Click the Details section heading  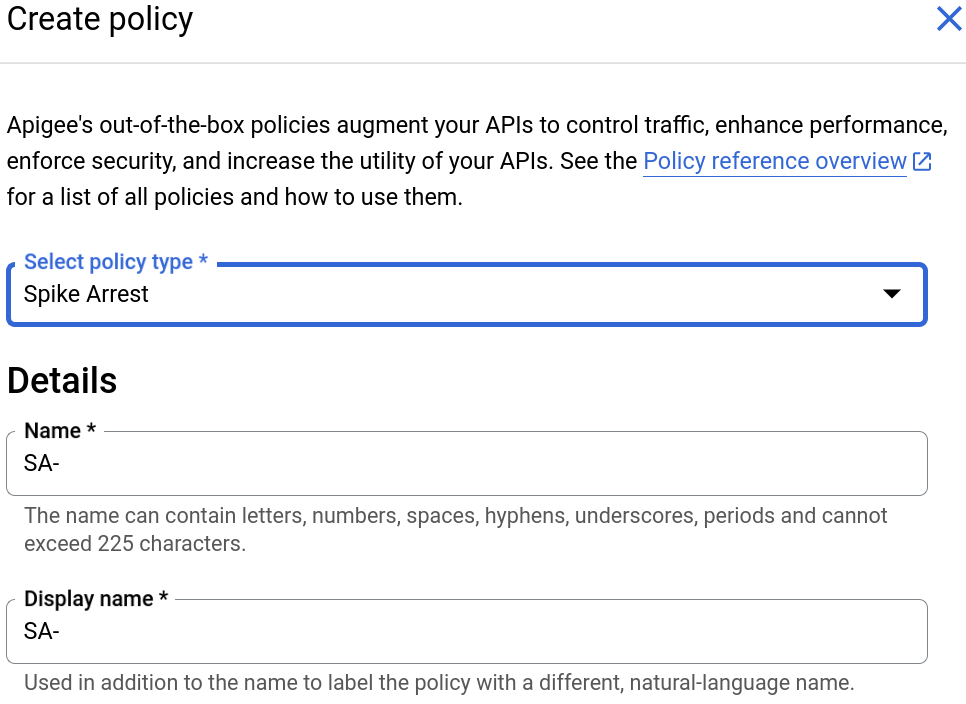pos(62,381)
